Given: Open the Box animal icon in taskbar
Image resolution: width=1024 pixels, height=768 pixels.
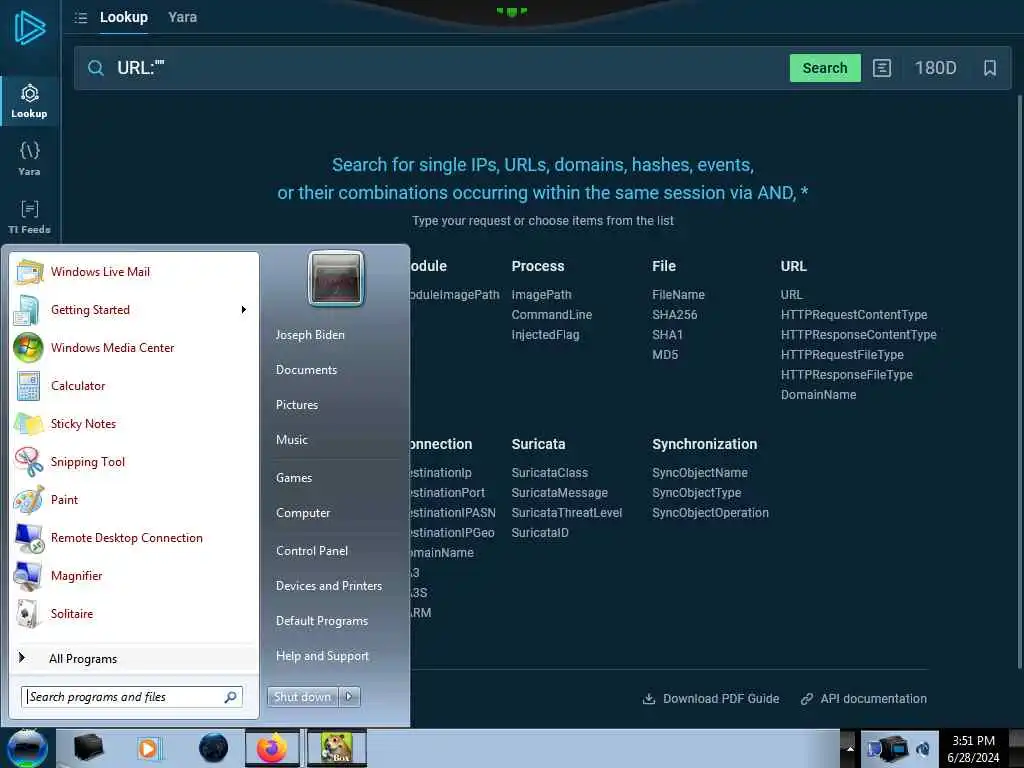Looking at the screenshot, I should click(x=337, y=748).
